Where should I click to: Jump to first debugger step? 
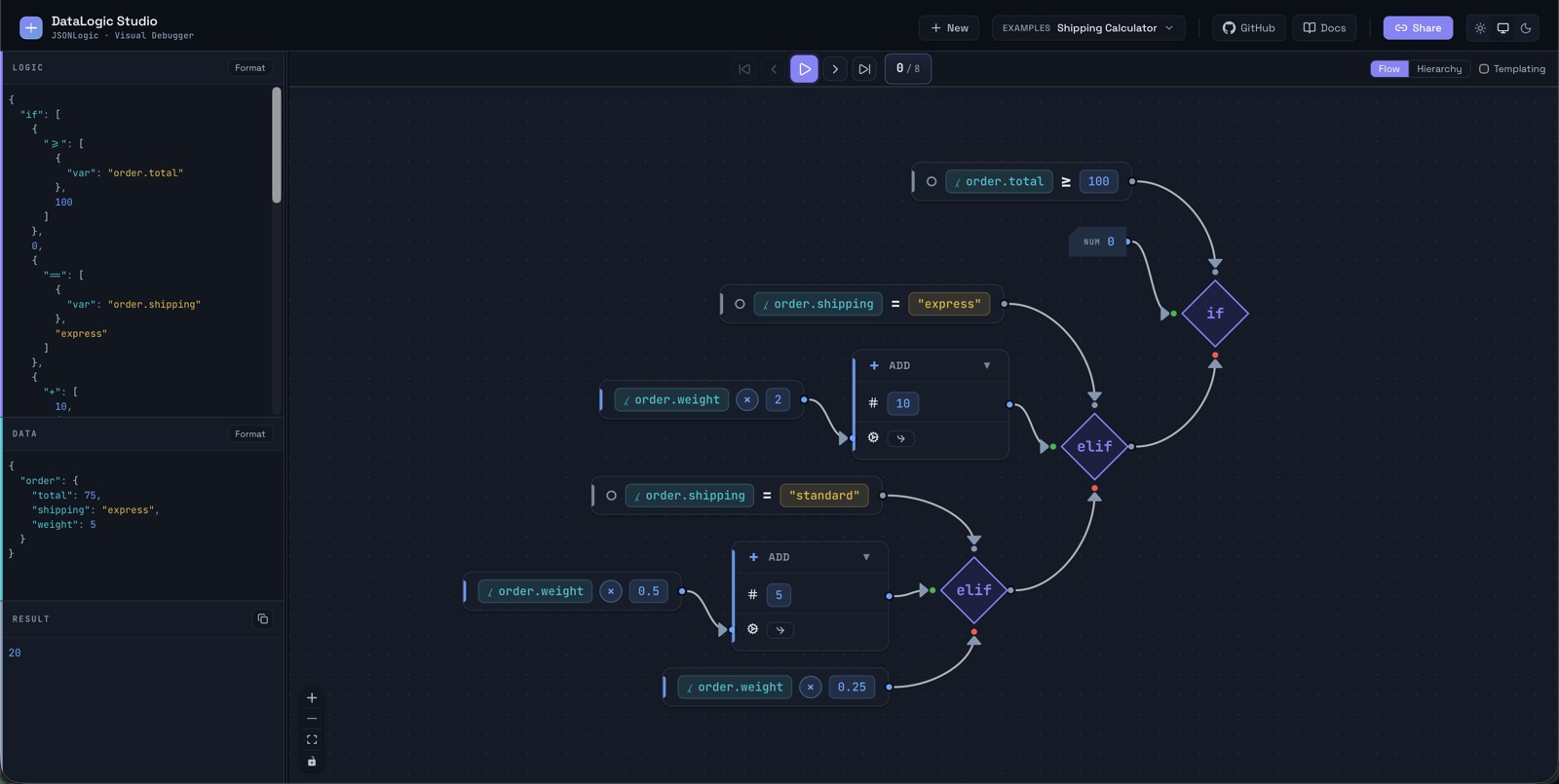pyautogui.click(x=744, y=69)
